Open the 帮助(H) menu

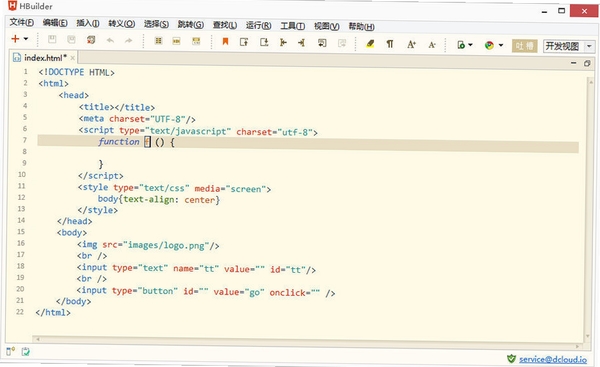pyautogui.click(x=361, y=26)
